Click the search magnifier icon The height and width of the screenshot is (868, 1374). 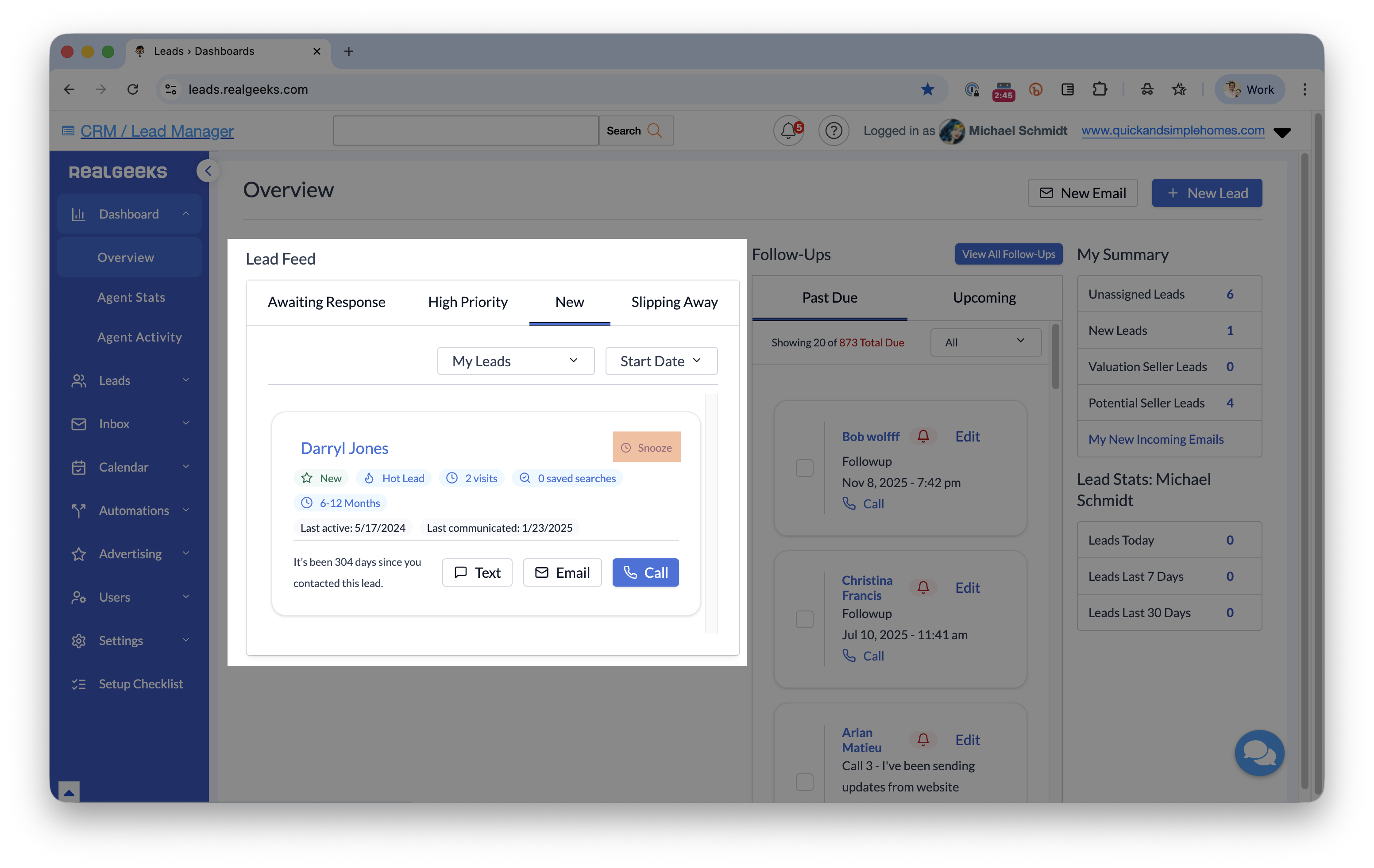click(x=655, y=131)
